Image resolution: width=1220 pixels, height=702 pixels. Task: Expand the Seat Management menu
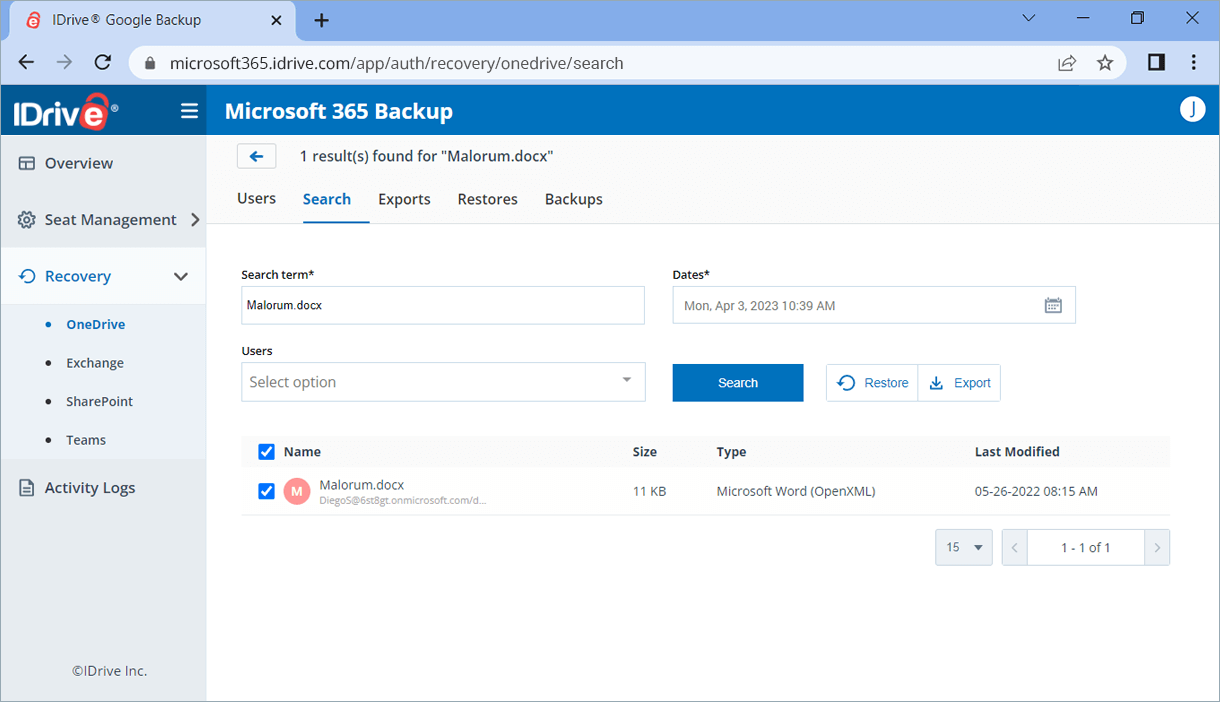tap(103, 220)
